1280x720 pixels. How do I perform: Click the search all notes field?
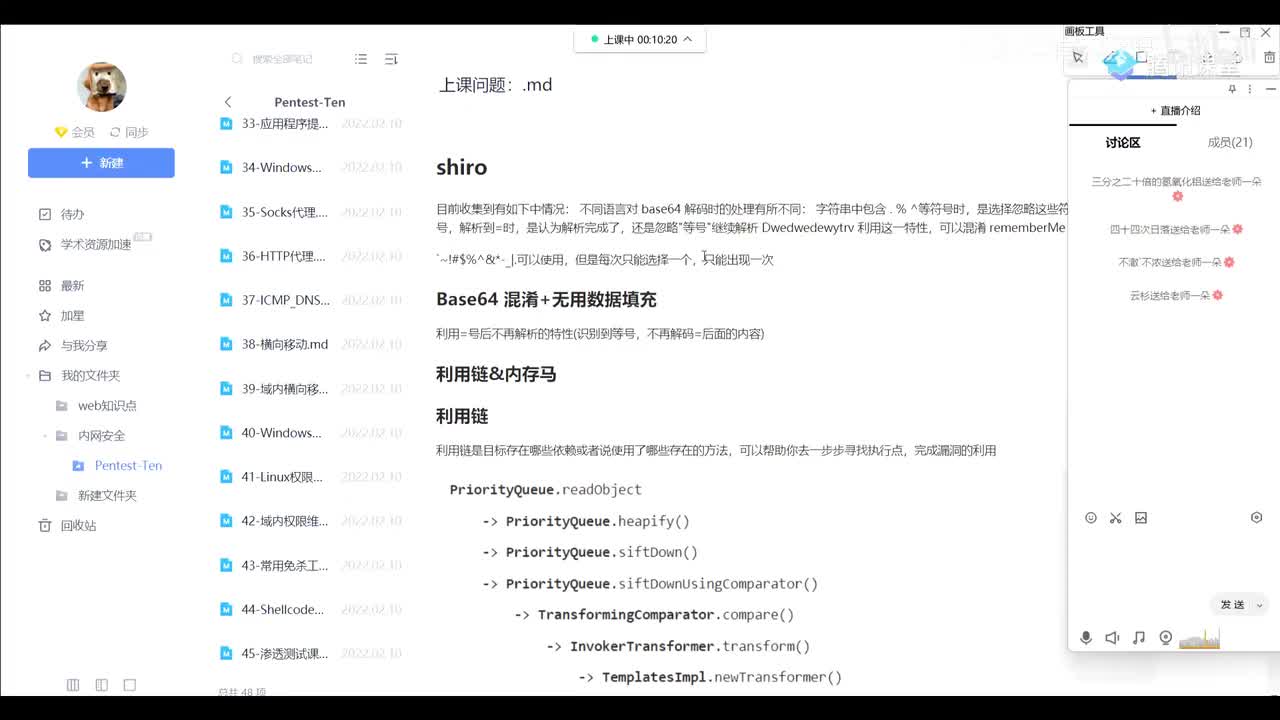click(282, 59)
